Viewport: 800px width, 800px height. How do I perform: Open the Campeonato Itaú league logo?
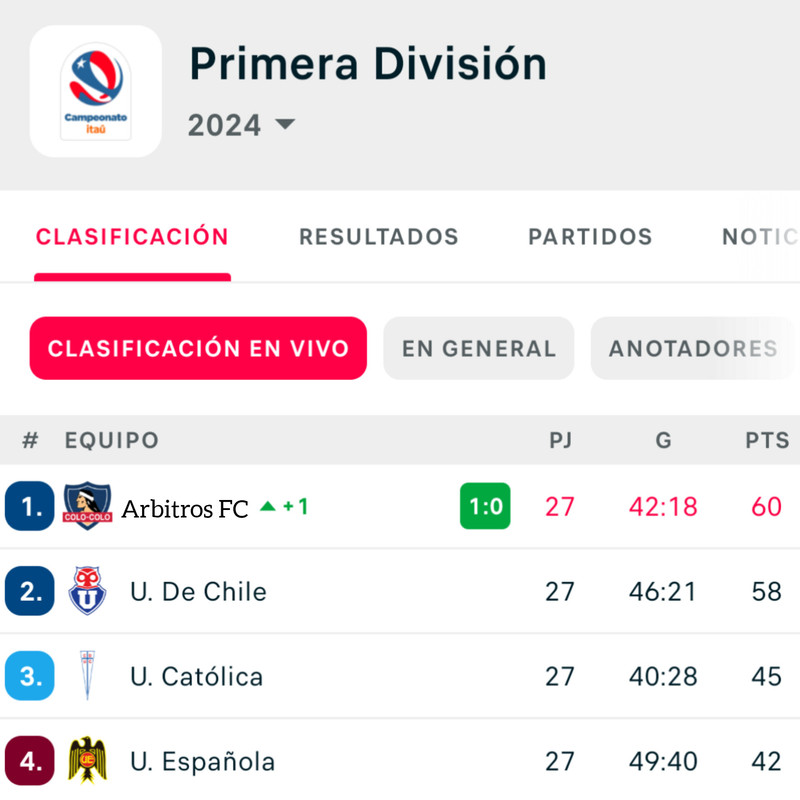coord(96,91)
